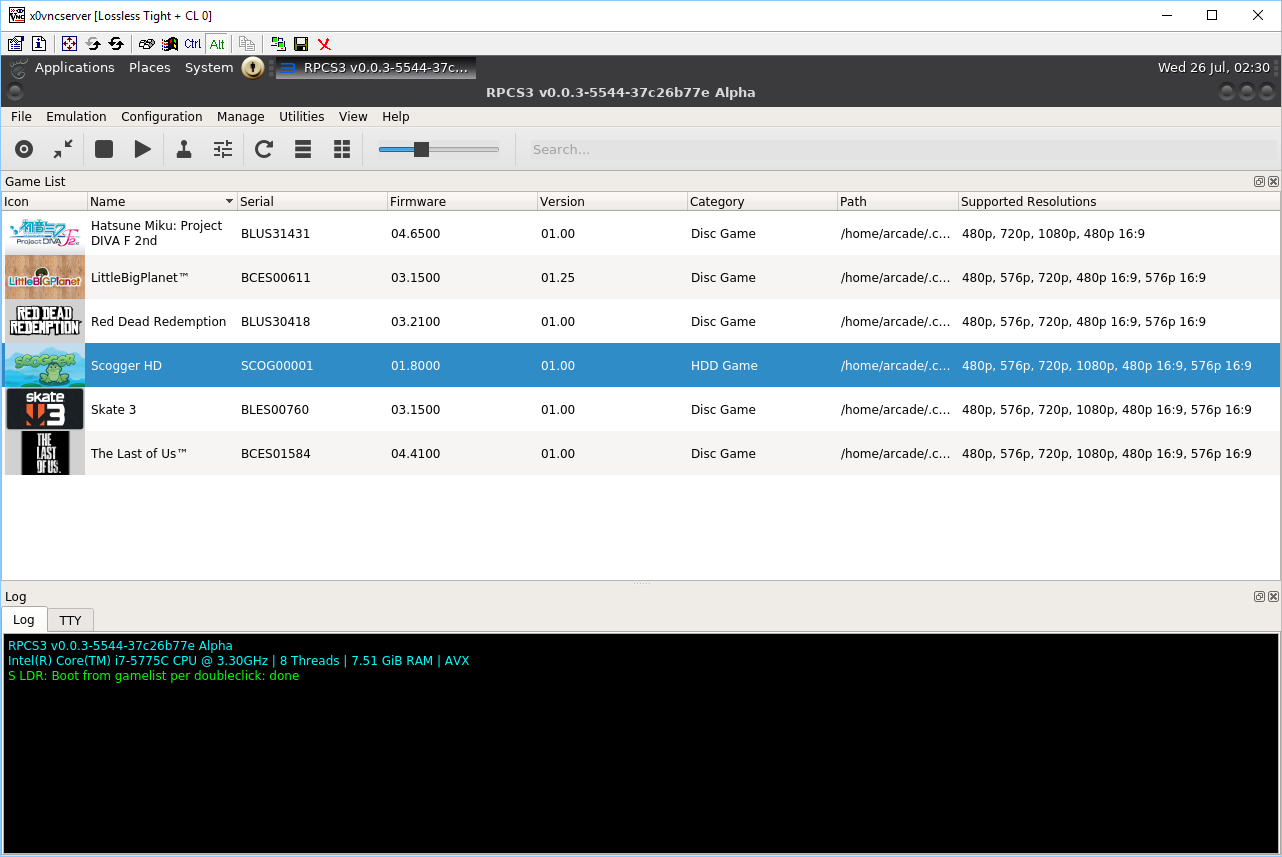Select the Log tab

click(x=23, y=620)
